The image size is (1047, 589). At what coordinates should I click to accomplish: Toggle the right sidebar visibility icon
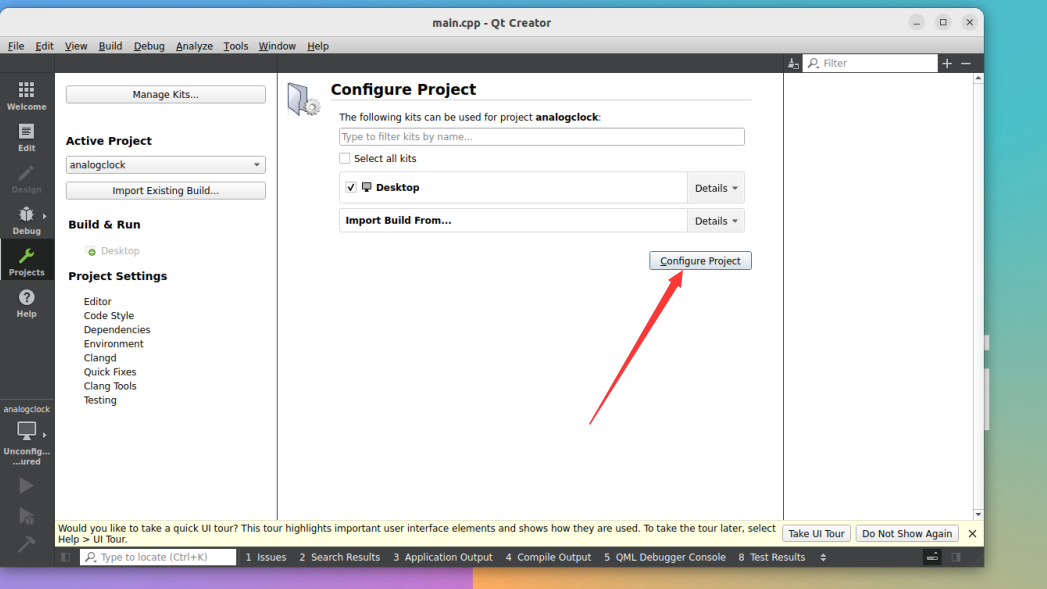pyautogui.click(x=956, y=557)
